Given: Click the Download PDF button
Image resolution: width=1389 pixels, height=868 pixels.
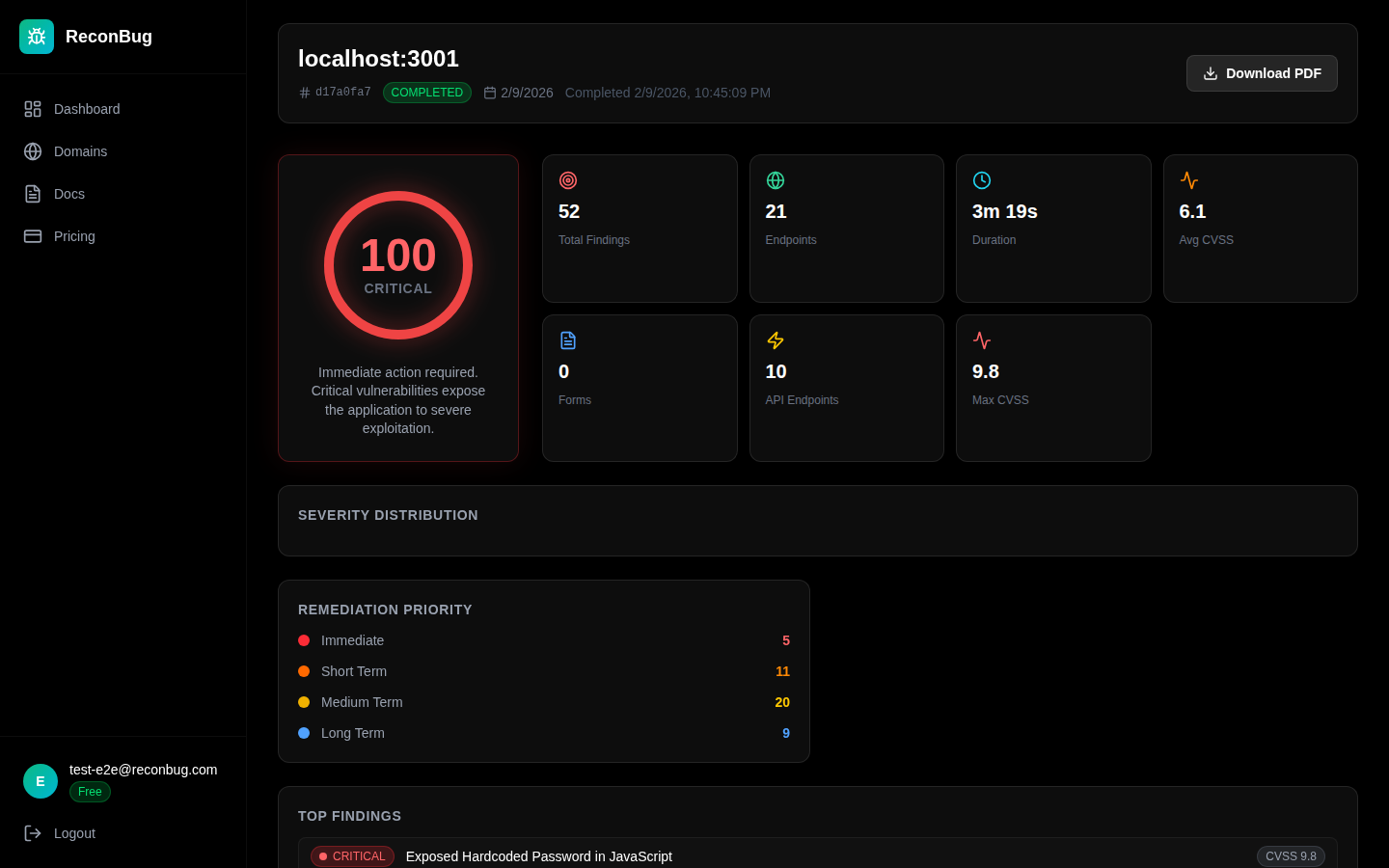Looking at the screenshot, I should pyautogui.click(x=1262, y=73).
